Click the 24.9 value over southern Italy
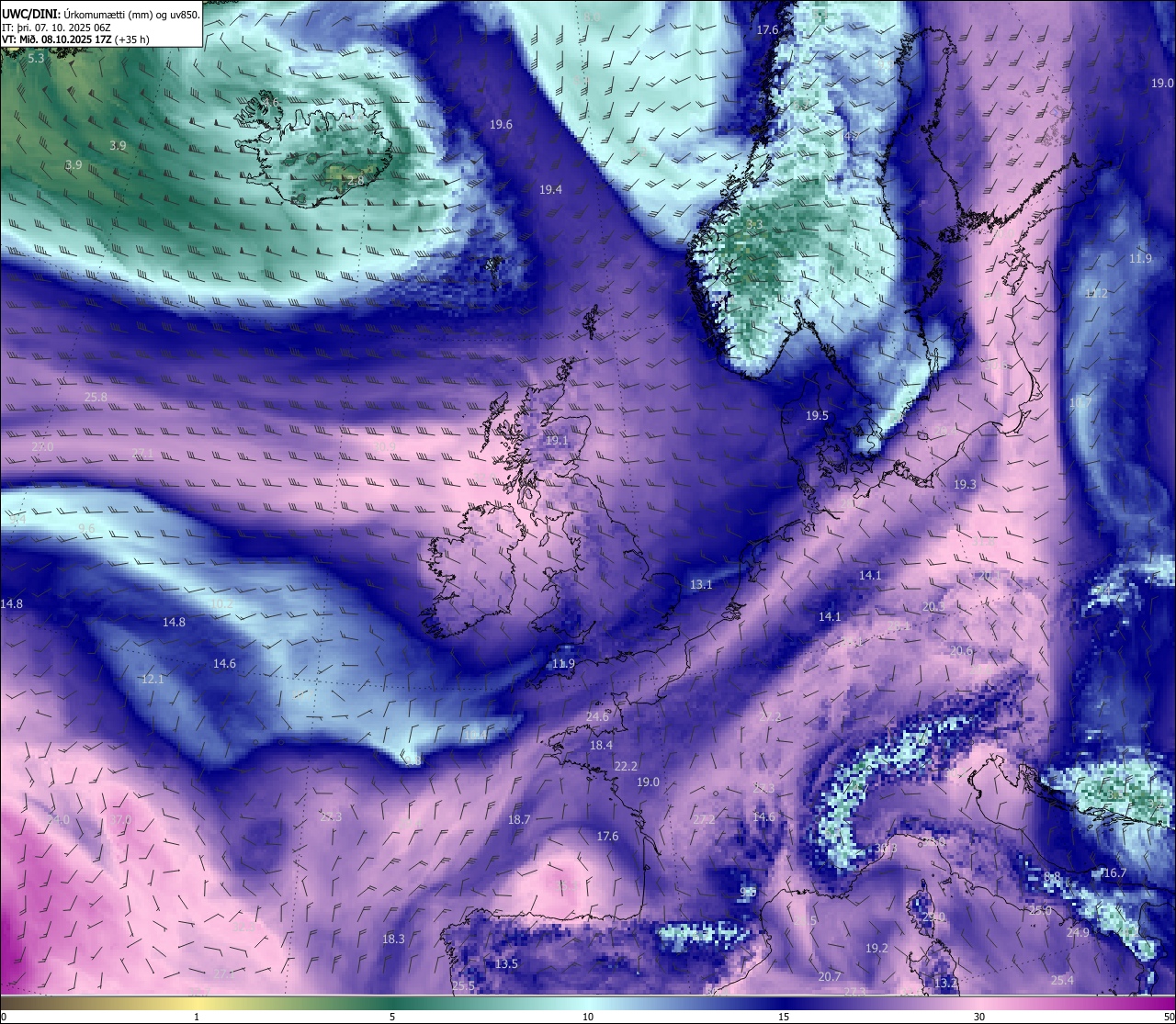 (1078, 933)
